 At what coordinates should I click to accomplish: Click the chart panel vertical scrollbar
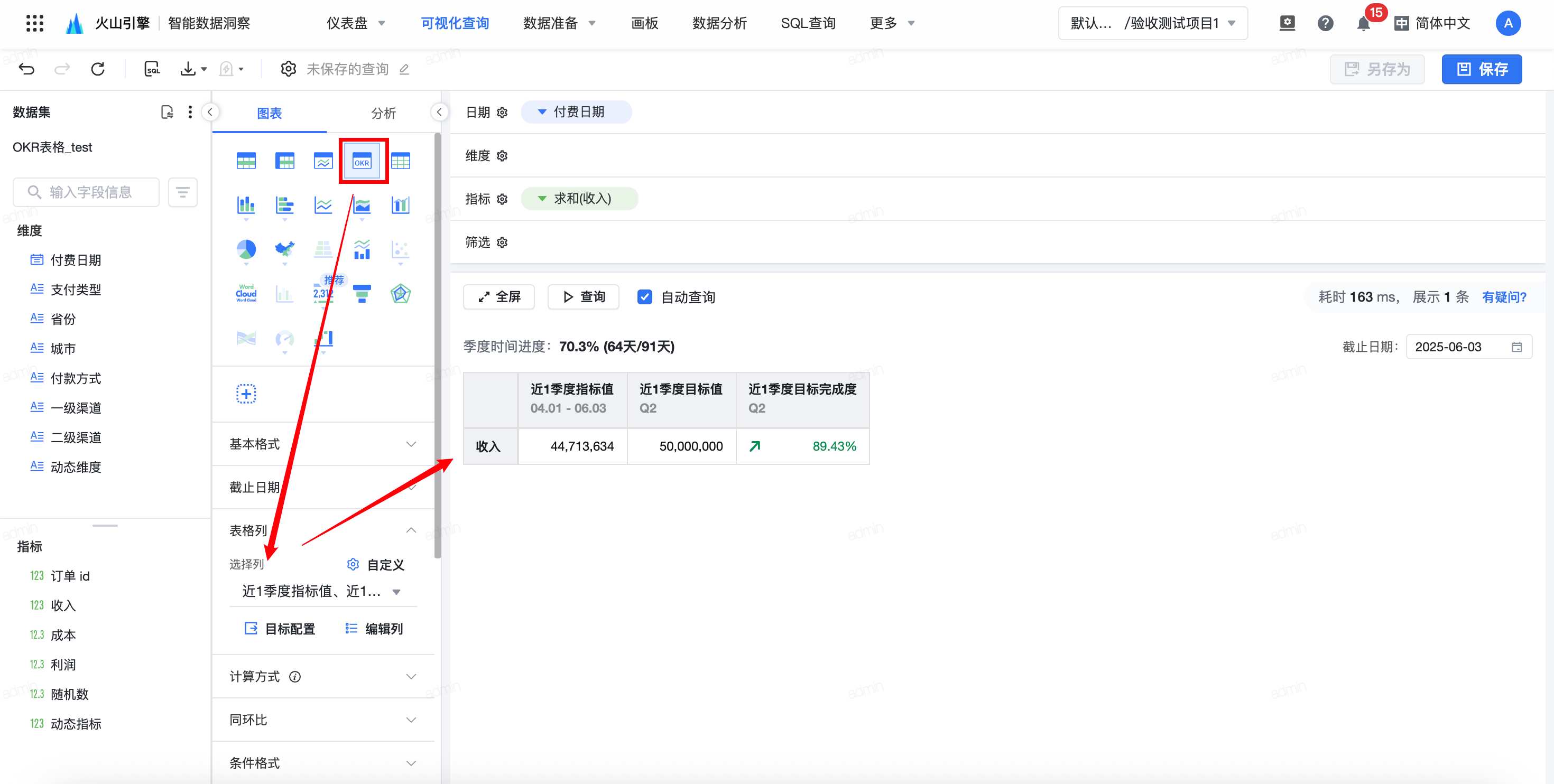pos(437,347)
